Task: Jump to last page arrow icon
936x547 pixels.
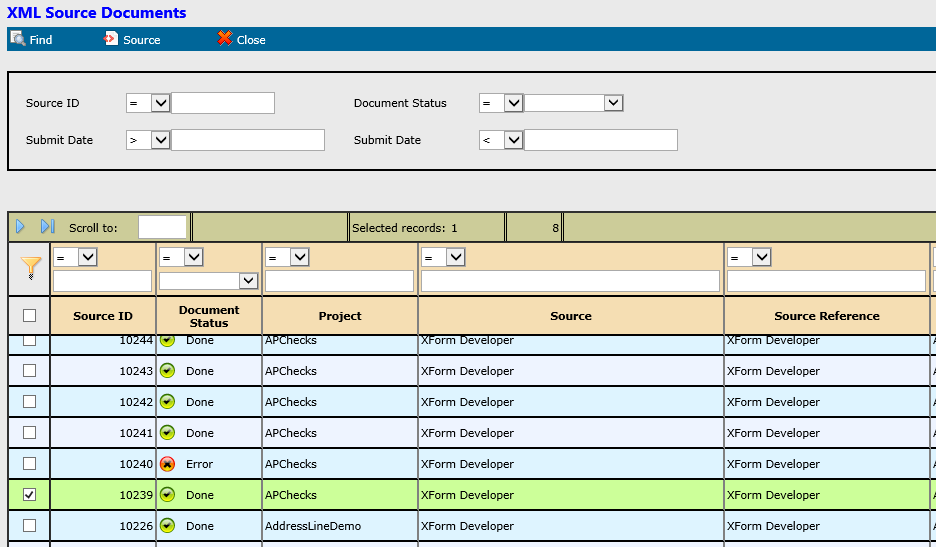Action: pyautogui.click(x=47, y=227)
